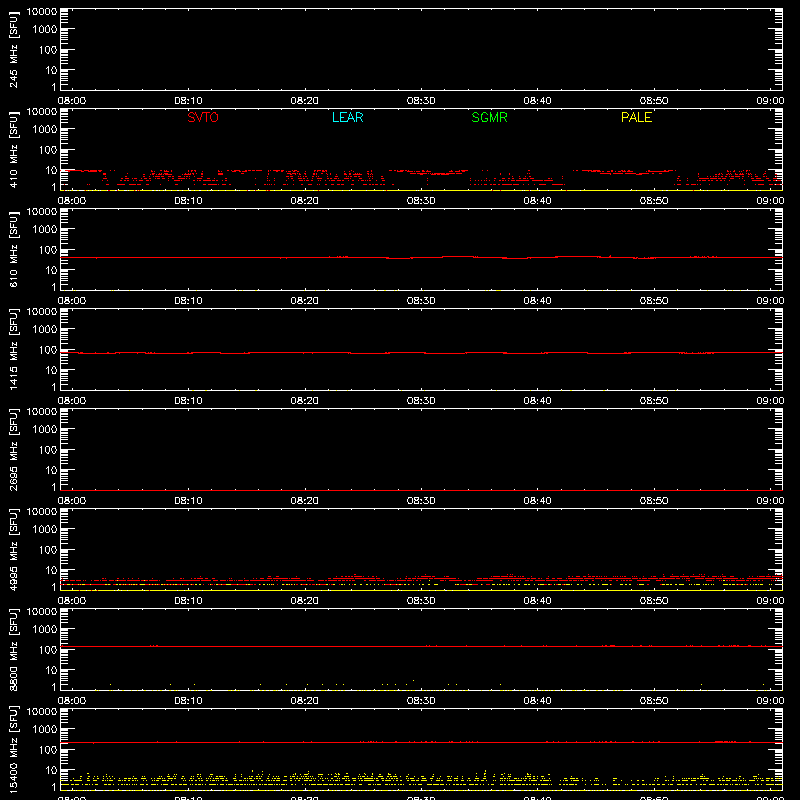800x800 pixels.
Task: Click the 1000 tick label in the 610 MHz panel
Action: tap(45, 230)
